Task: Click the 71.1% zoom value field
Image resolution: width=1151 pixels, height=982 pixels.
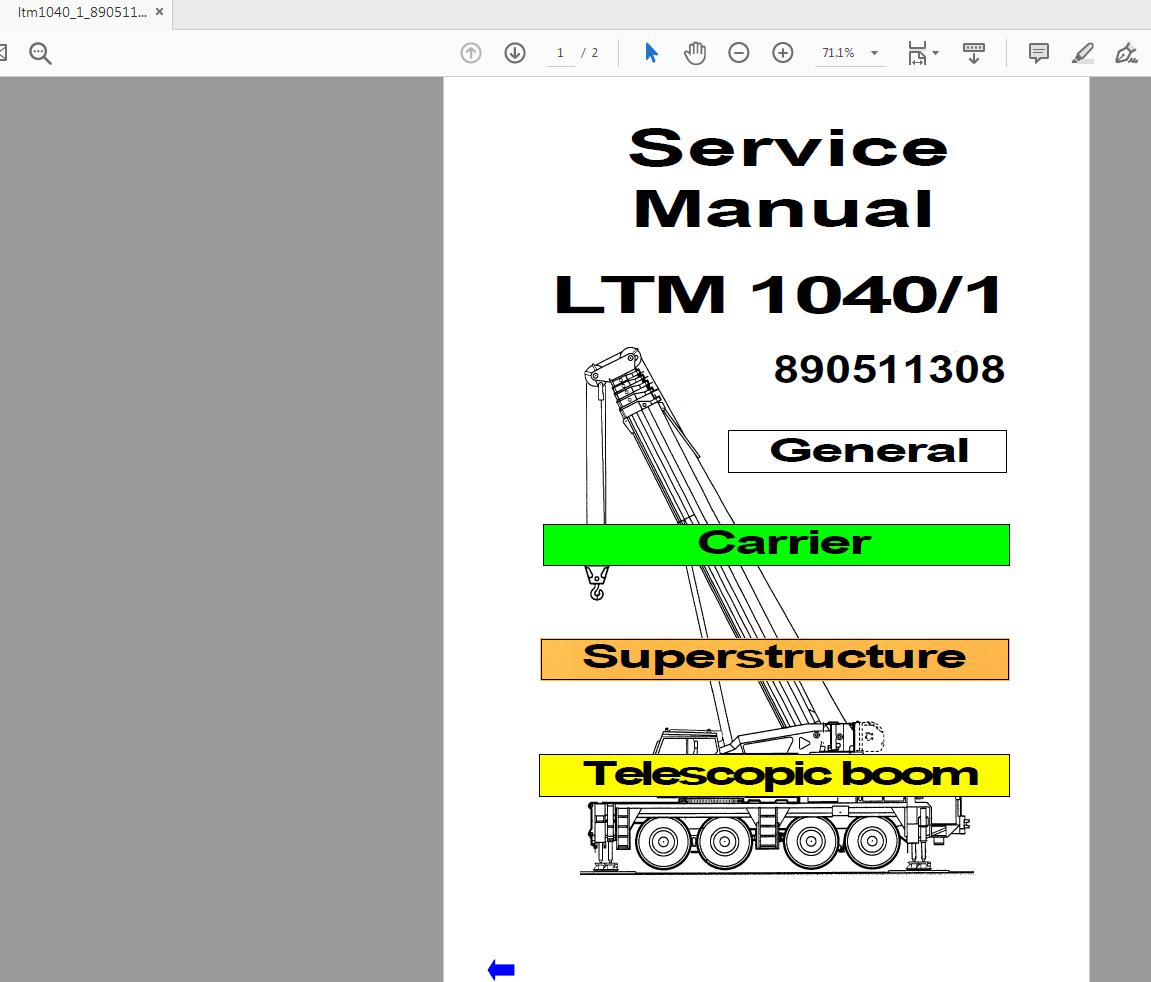Action: click(838, 53)
